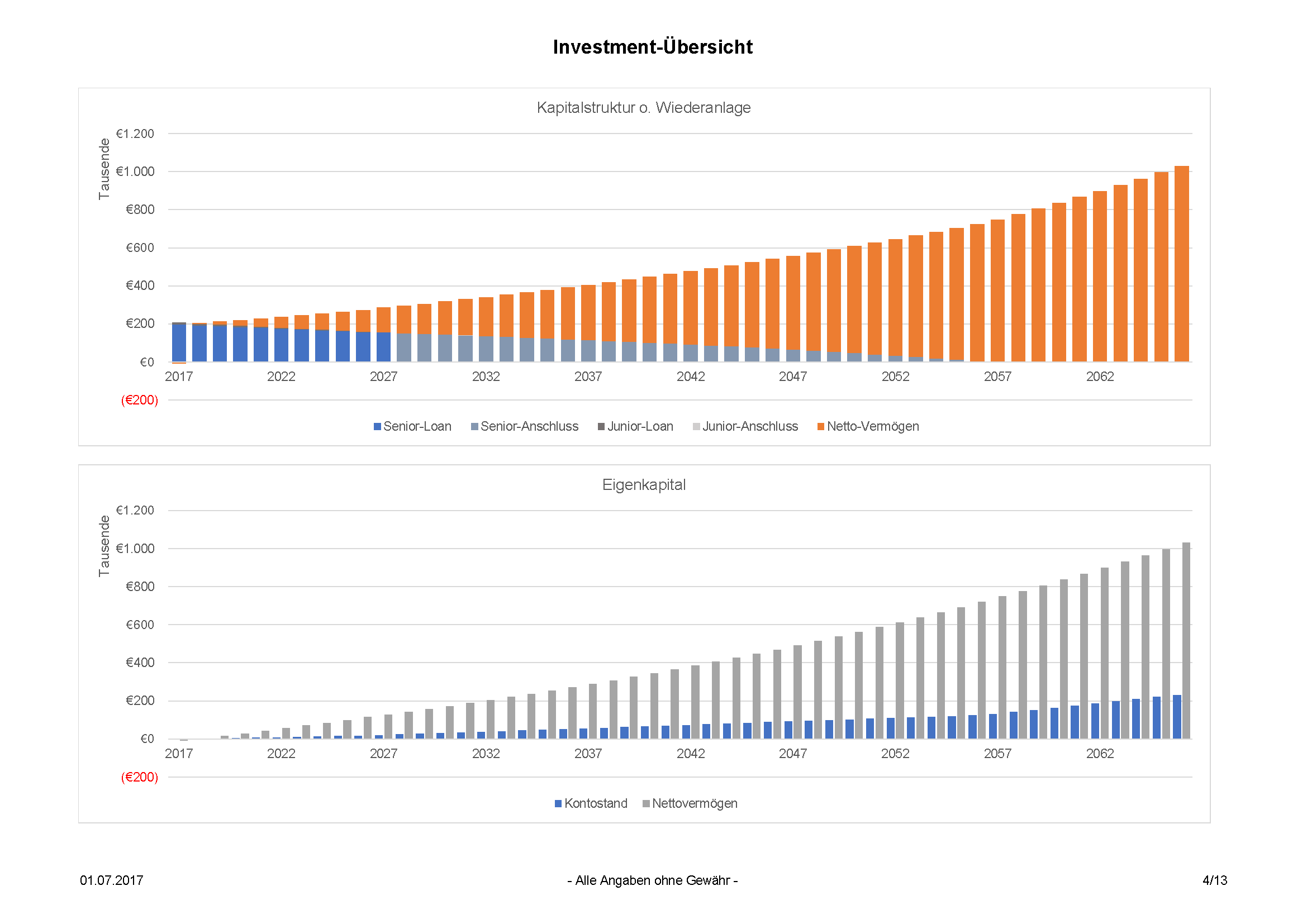Click the dark Junior-Loan legend swatch

coord(601,427)
